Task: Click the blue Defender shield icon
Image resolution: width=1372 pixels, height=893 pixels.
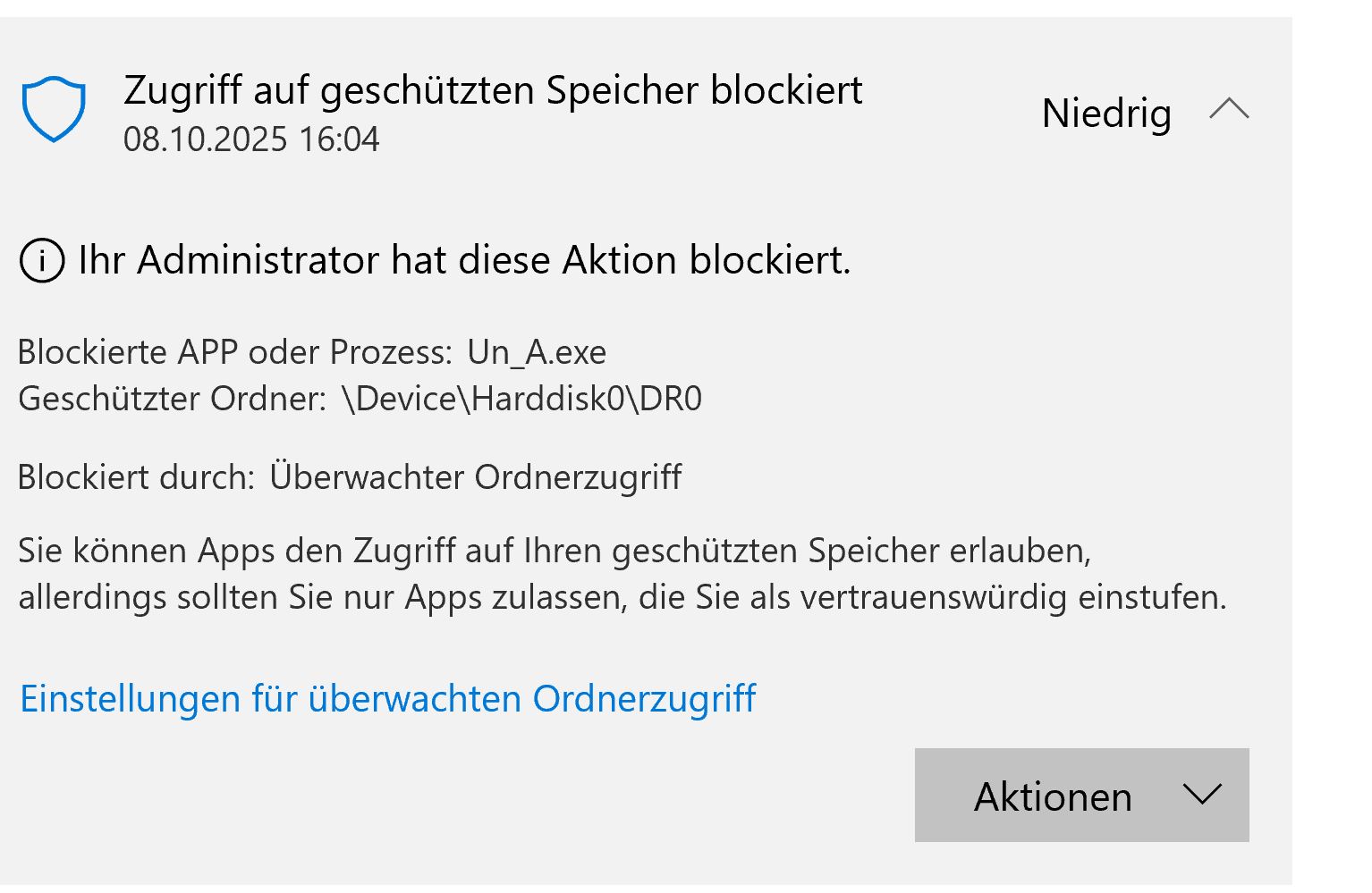Action: click(54, 109)
